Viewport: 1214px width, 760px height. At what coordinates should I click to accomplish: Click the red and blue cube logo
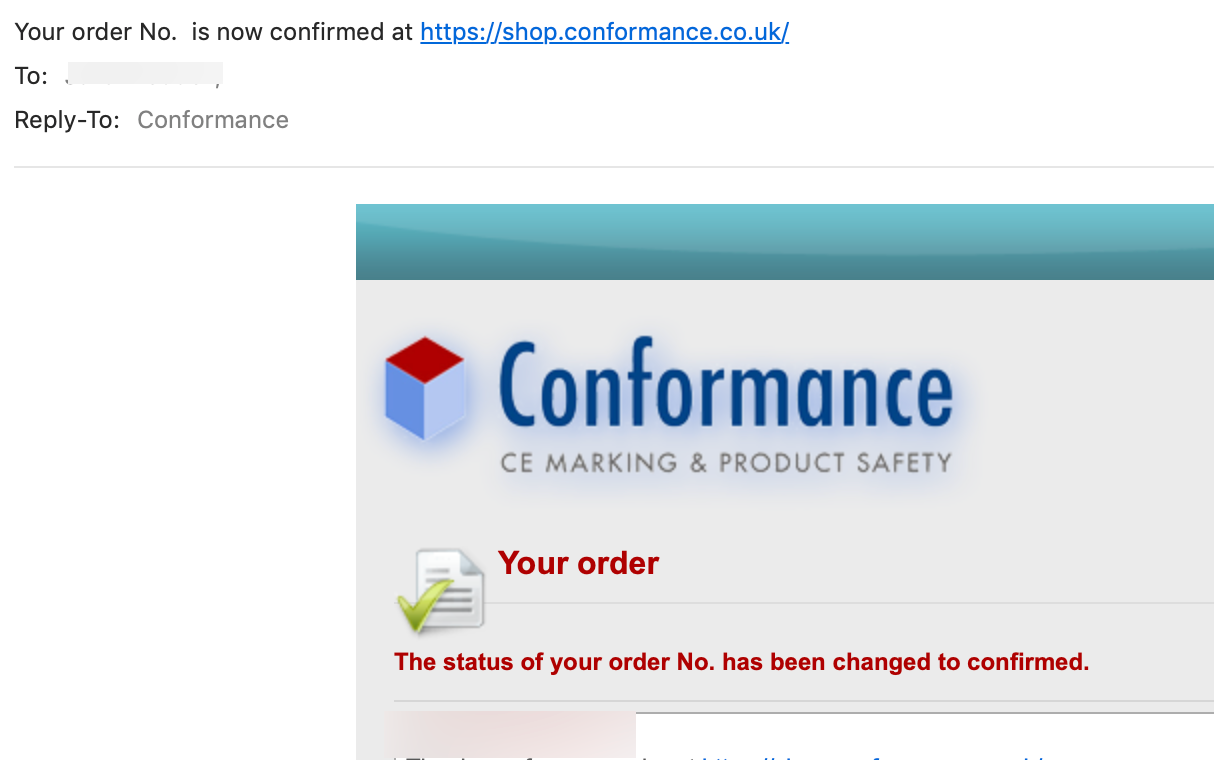pyautogui.click(x=425, y=388)
